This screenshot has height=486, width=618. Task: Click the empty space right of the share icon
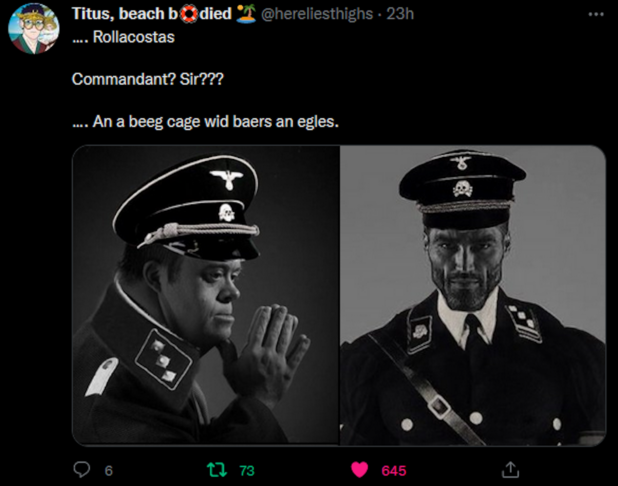tap(565, 470)
